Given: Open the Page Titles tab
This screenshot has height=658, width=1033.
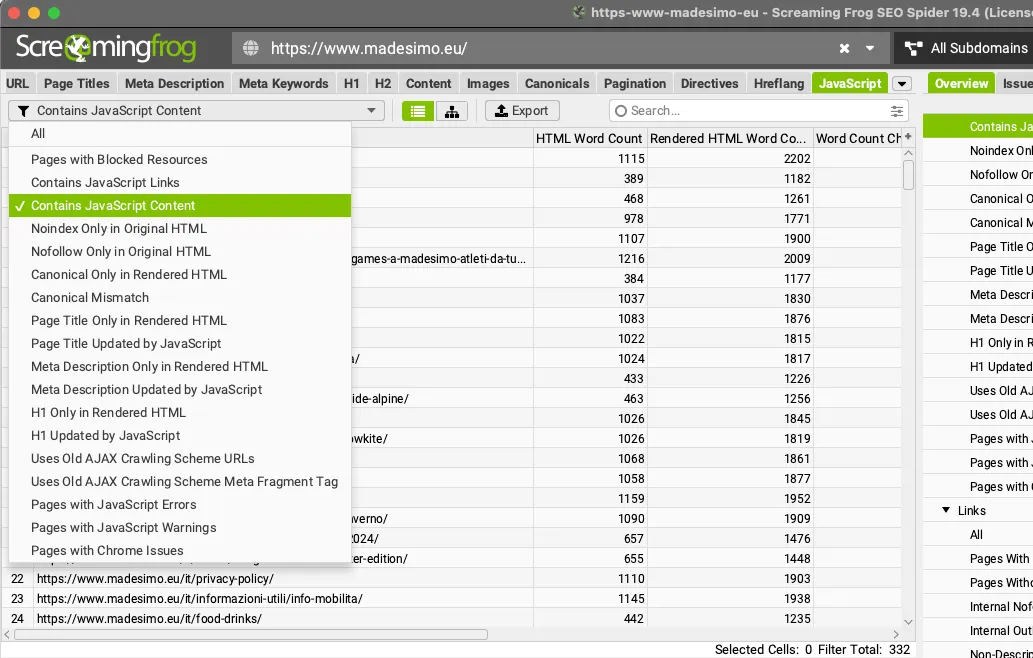Looking at the screenshot, I should tap(77, 84).
